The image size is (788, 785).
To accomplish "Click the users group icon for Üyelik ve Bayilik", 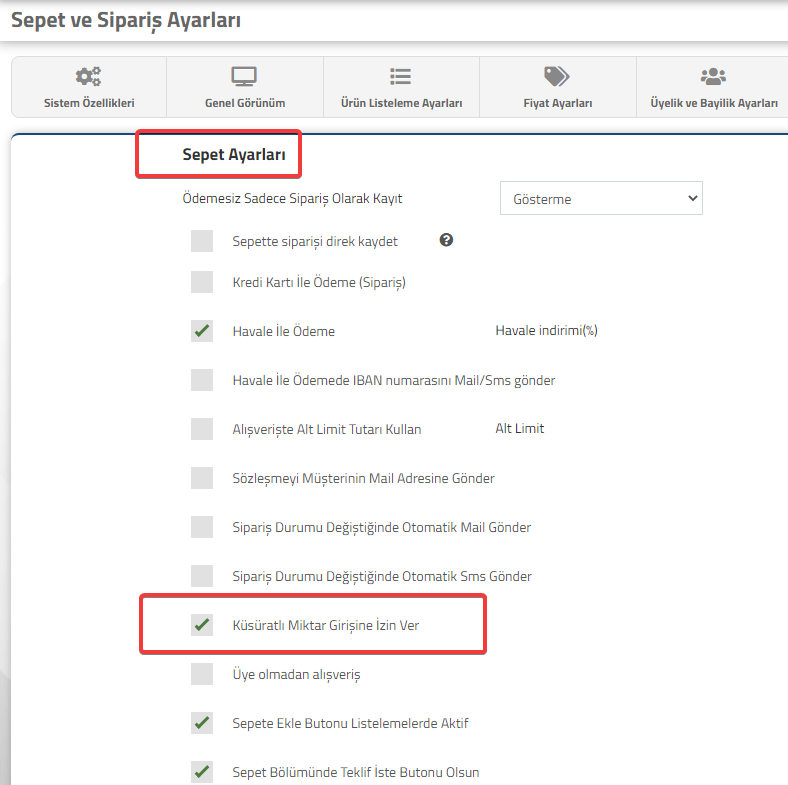I will click(713, 76).
